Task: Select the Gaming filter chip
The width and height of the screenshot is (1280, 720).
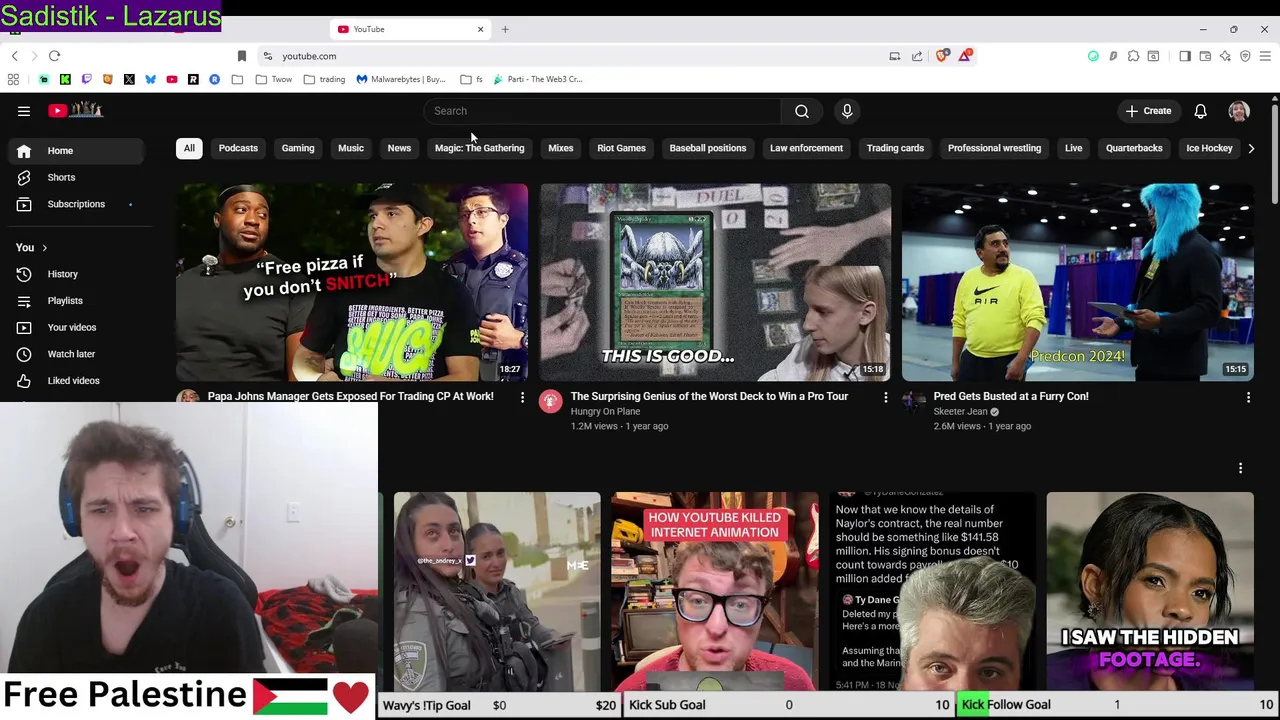Action: tap(298, 148)
